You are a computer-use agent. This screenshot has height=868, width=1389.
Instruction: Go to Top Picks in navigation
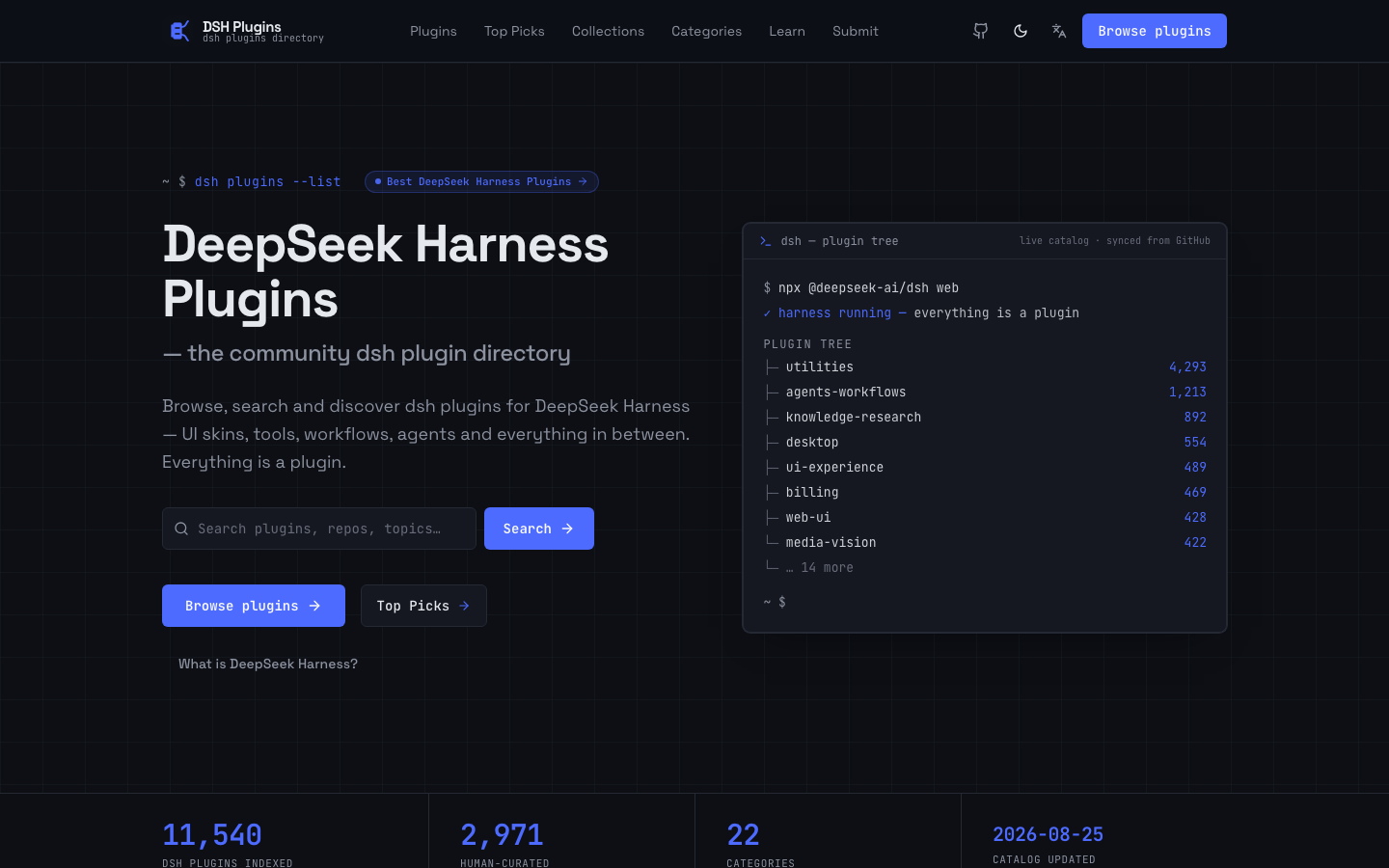pos(514,31)
